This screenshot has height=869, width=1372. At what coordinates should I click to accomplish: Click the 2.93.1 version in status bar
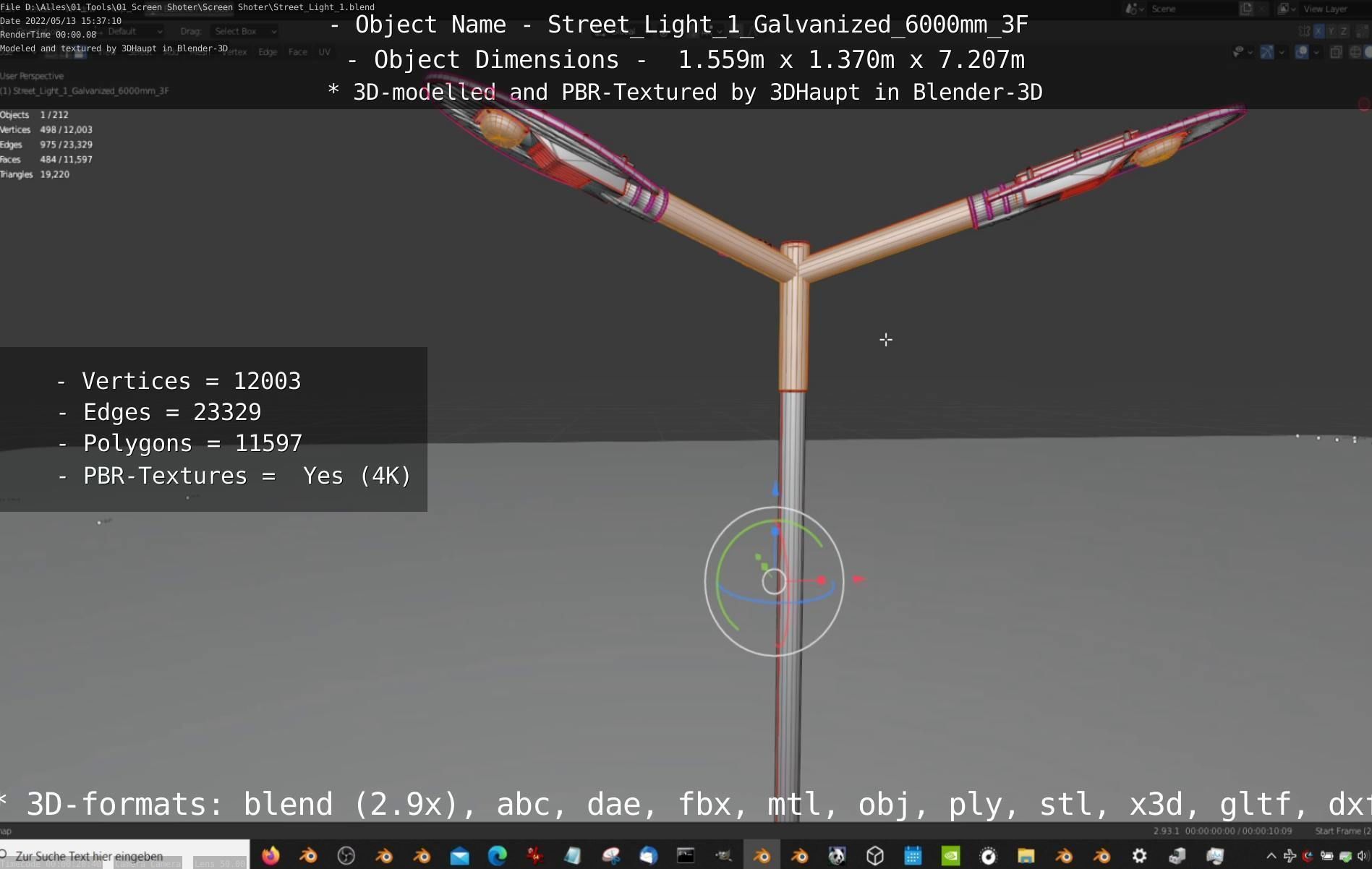1166,831
